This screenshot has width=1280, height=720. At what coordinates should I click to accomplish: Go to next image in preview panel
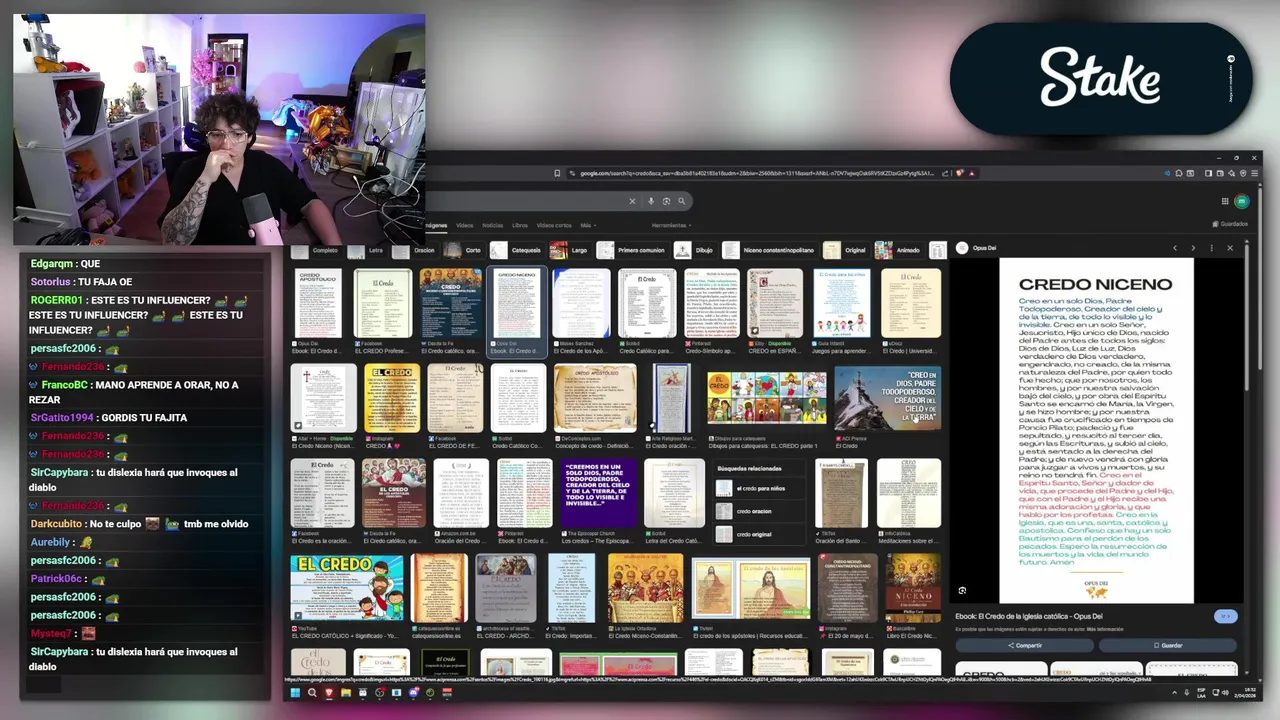tap(1193, 248)
